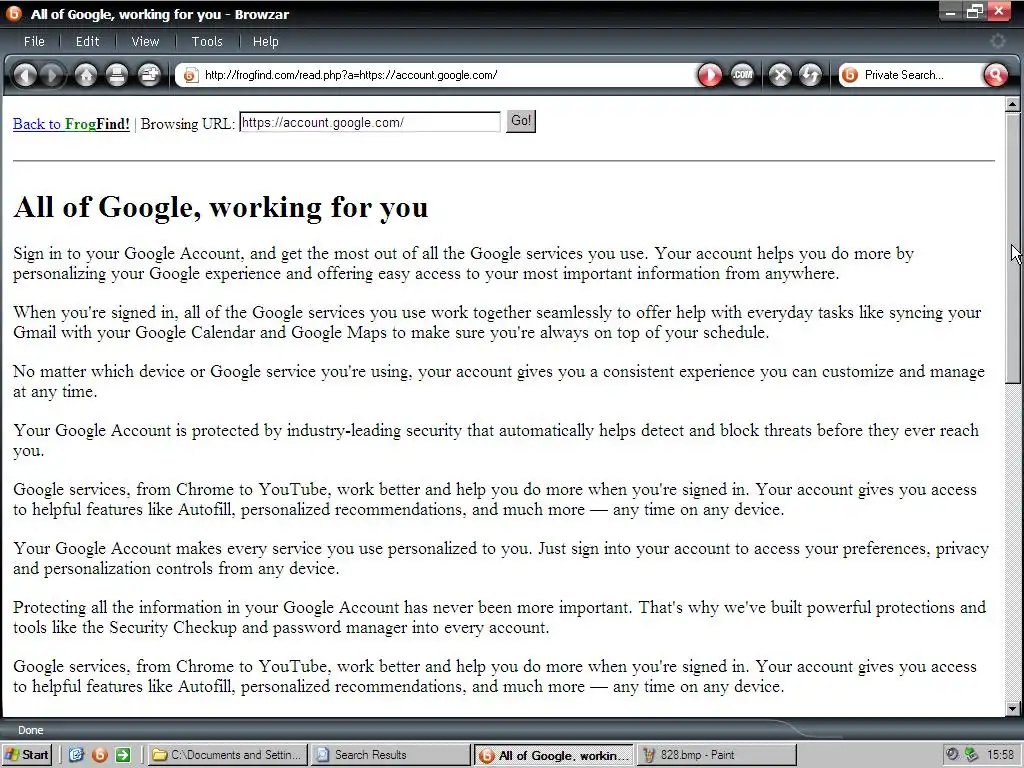The width and height of the screenshot is (1024, 768).
Task: Open the View menu
Action: [145, 41]
